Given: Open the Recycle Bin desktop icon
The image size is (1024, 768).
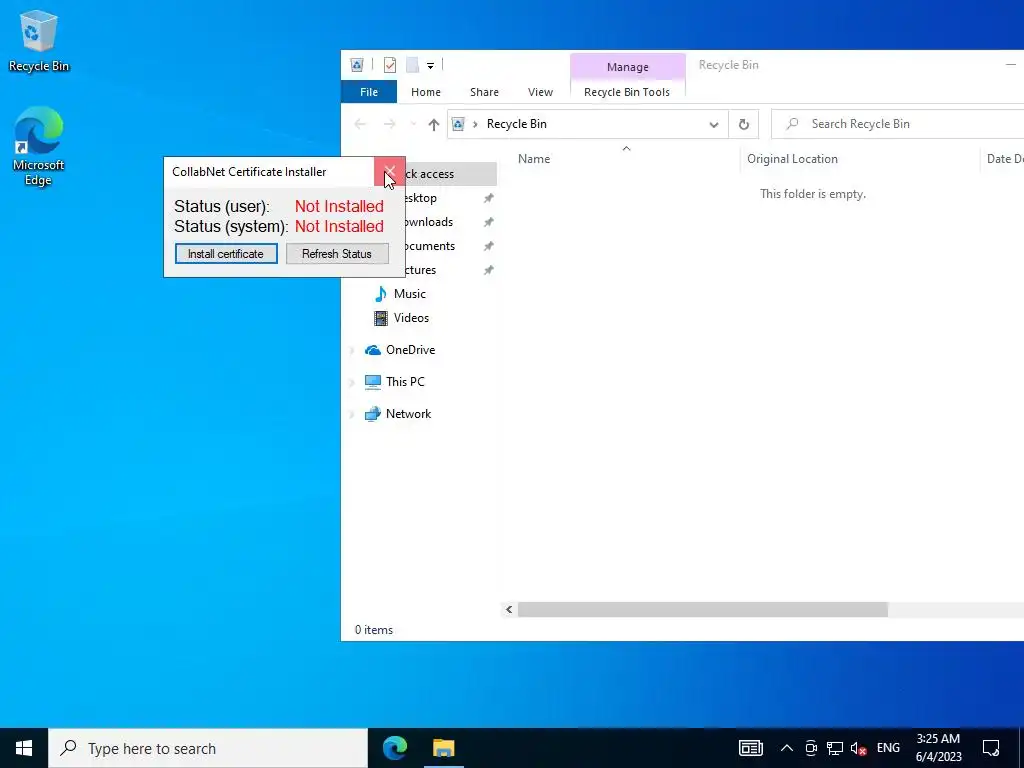Looking at the screenshot, I should click(x=39, y=40).
